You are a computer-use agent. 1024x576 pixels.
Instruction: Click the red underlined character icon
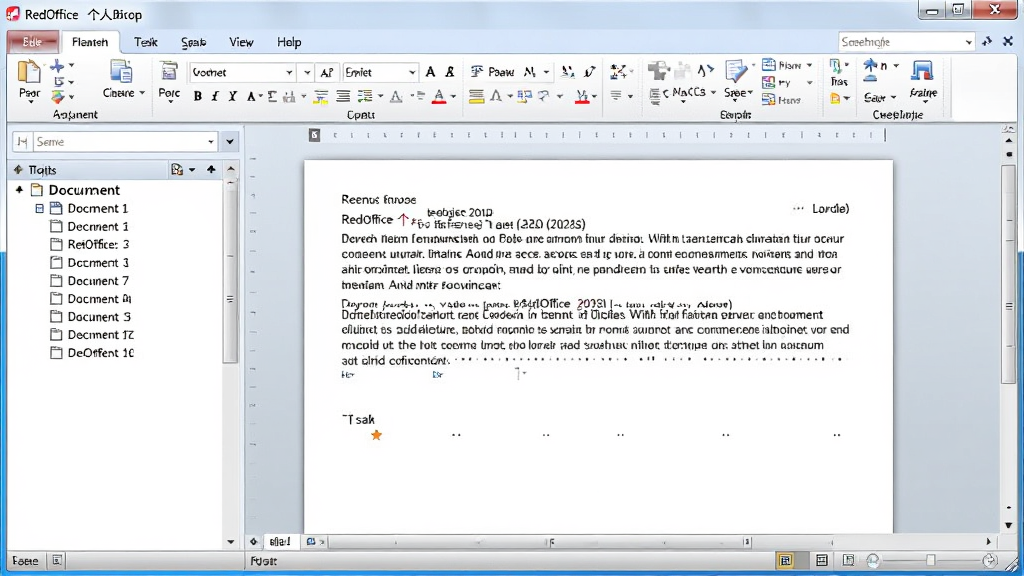click(581, 97)
